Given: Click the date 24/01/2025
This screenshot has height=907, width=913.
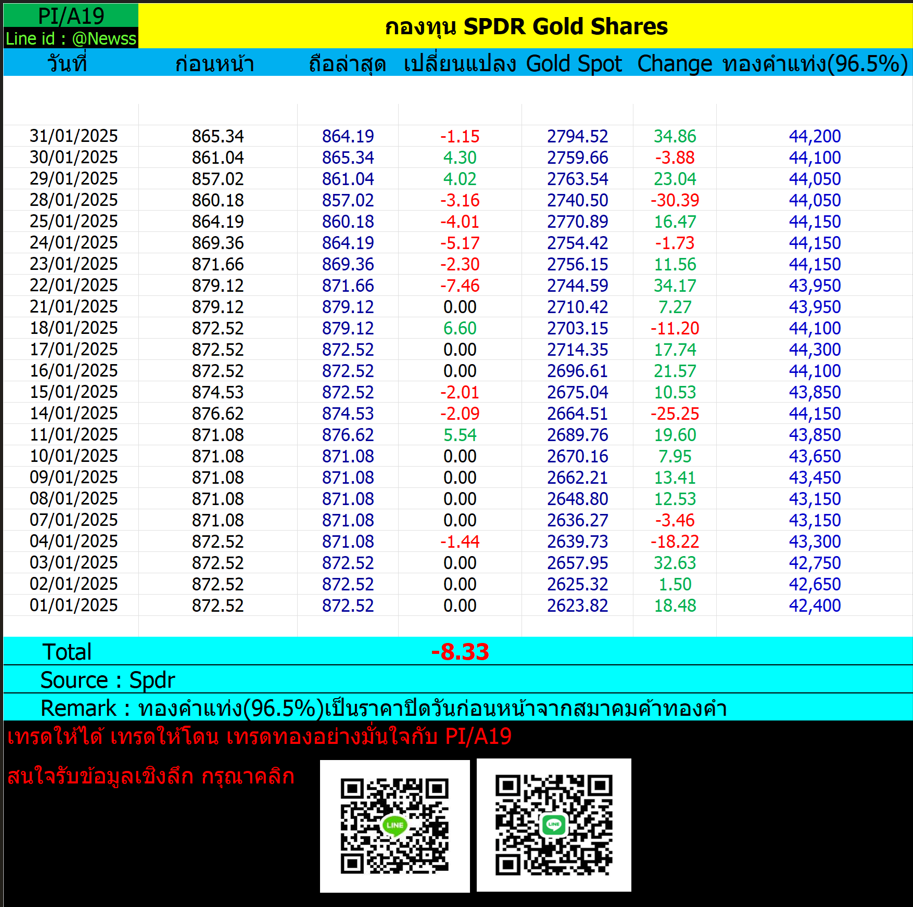Looking at the screenshot, I should click(x=74, y=243).
